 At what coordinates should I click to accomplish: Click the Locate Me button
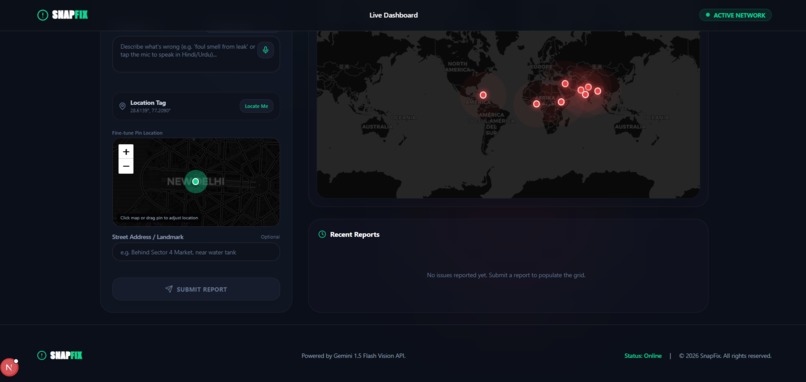(257, 106)
